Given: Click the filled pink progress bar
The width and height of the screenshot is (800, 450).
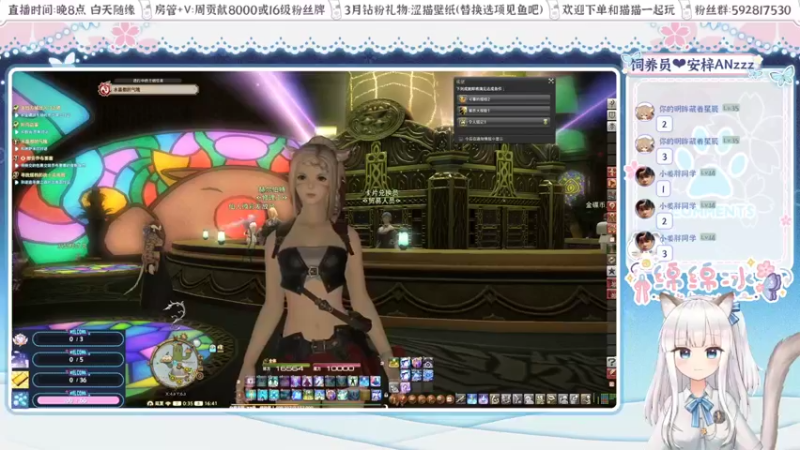Looking at the screenshot, I should (78, 401).
